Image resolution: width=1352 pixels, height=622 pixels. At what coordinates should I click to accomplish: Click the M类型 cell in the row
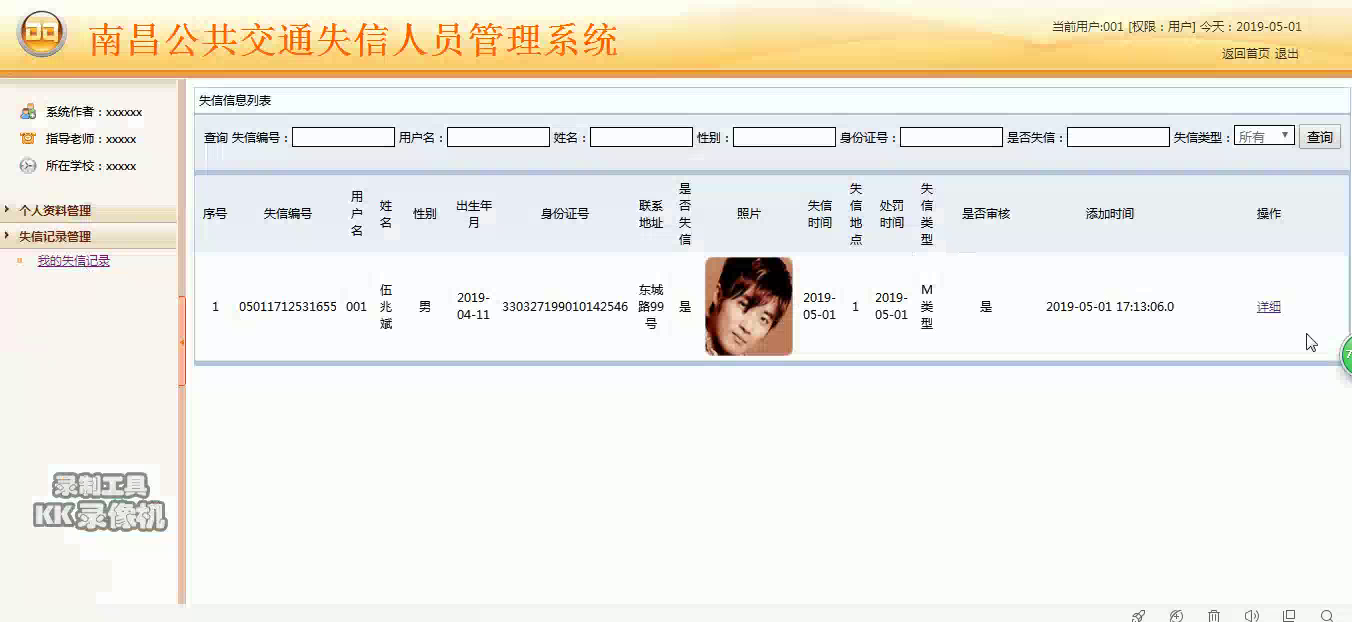pos(927,307)
